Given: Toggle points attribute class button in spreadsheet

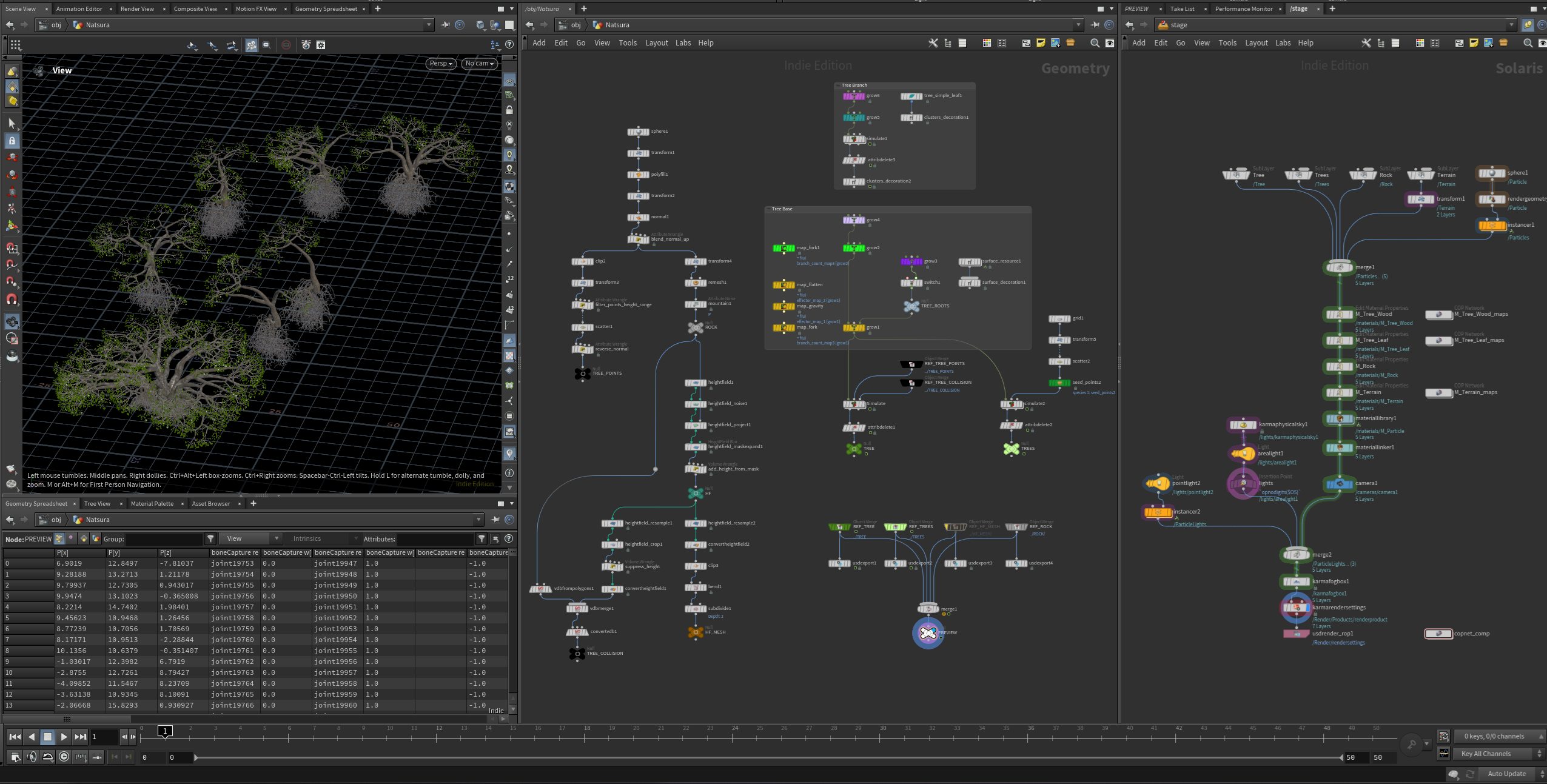Looking at the screenshot, I should click(59, 538).
